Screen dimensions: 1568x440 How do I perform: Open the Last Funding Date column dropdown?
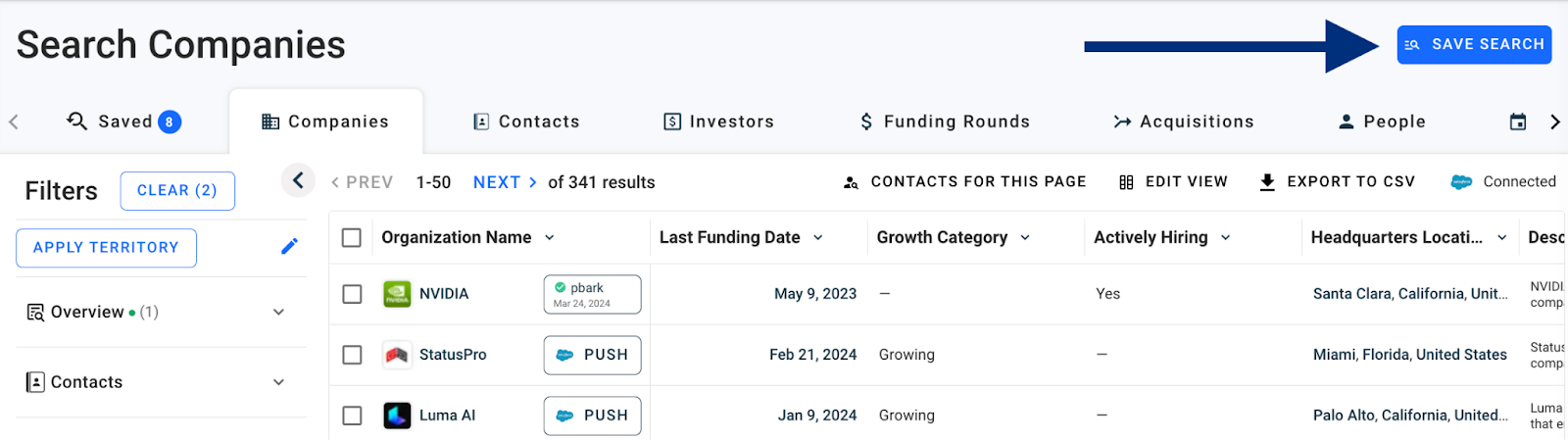click(x=818, y=237)
